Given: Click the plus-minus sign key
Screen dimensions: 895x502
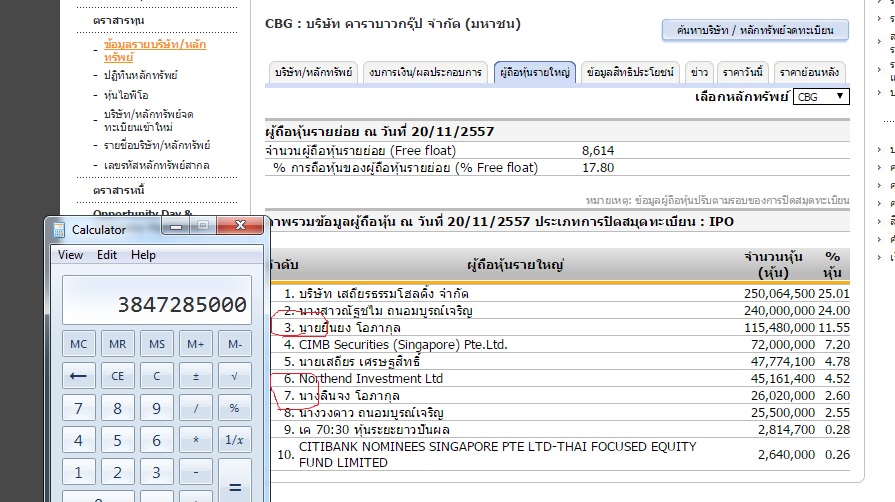Looking at the screenshot, I should pos(196,376).
